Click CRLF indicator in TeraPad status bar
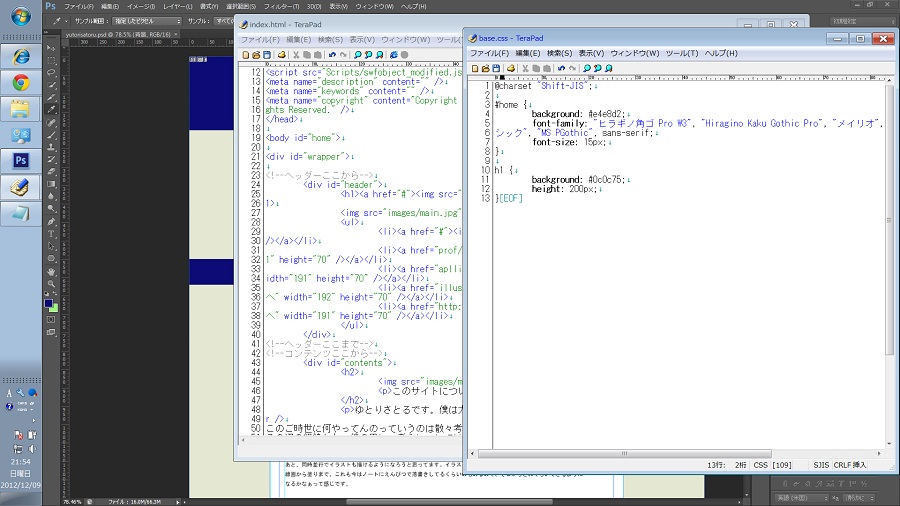900x506 pixels. tap(842, 465)
